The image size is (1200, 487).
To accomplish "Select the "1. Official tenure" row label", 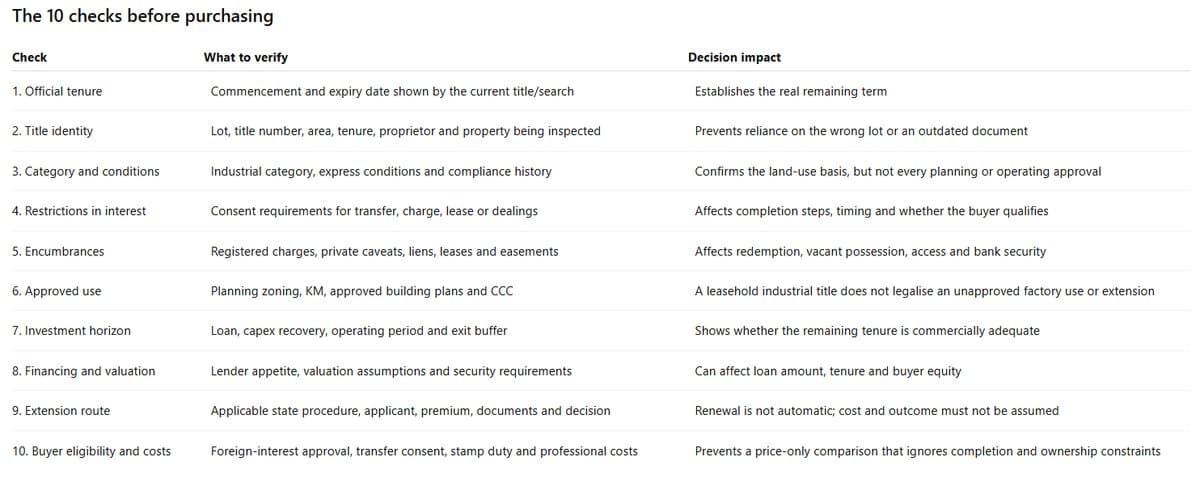I will tap(57, 92).
